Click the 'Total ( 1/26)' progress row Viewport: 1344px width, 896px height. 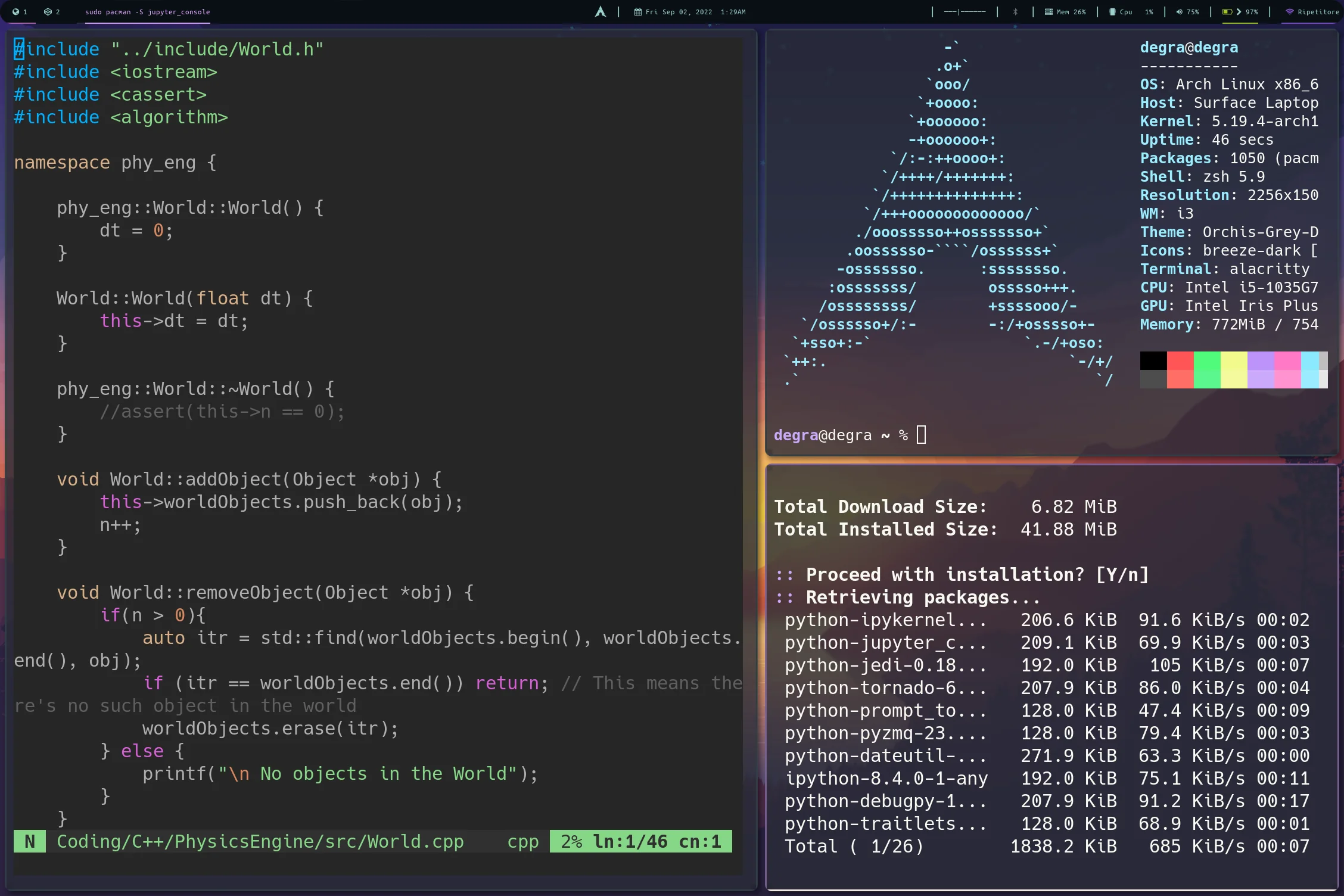click(x=1047, y=846)
